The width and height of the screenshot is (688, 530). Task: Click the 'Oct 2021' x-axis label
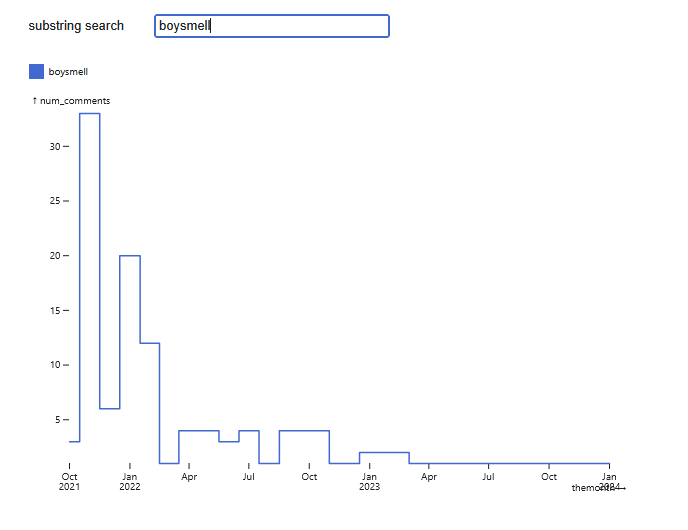[69, 481]
